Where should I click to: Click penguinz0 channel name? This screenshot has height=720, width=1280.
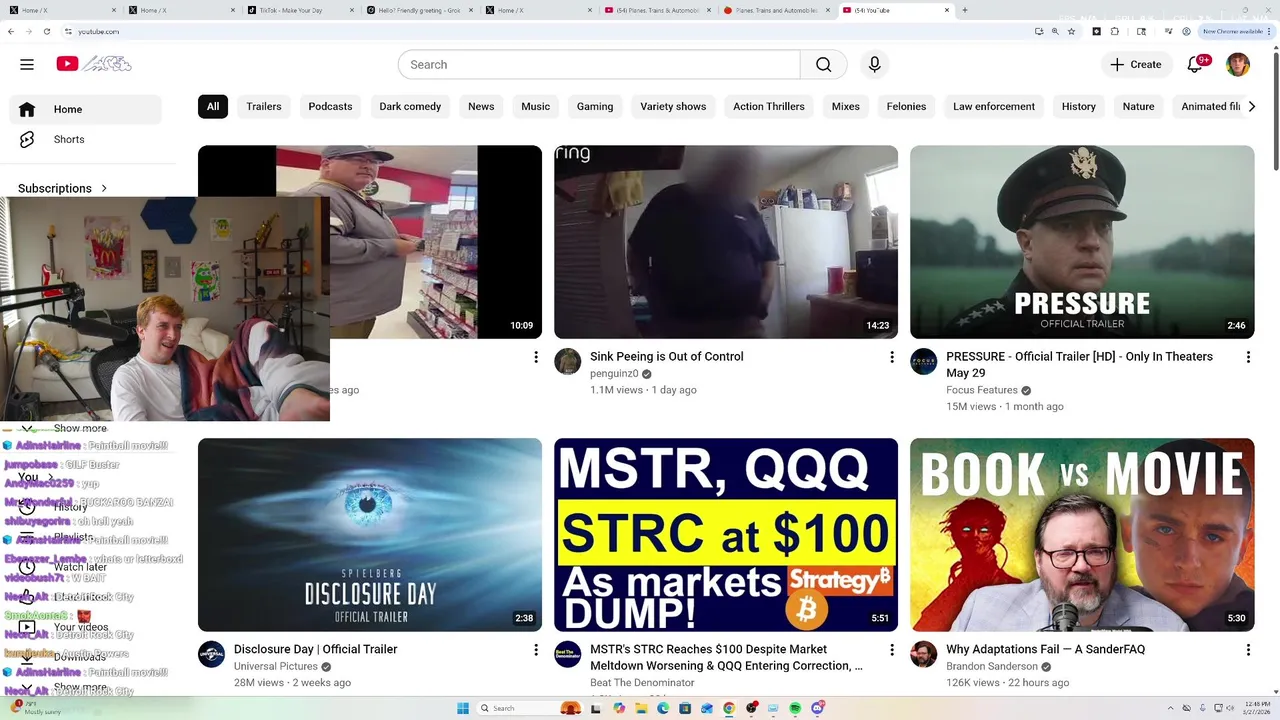(614, 374)
